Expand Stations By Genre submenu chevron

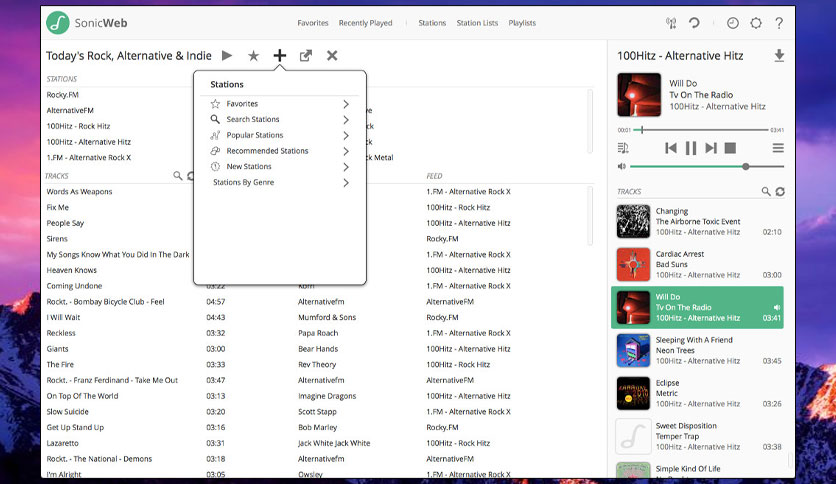coord(346,182)
